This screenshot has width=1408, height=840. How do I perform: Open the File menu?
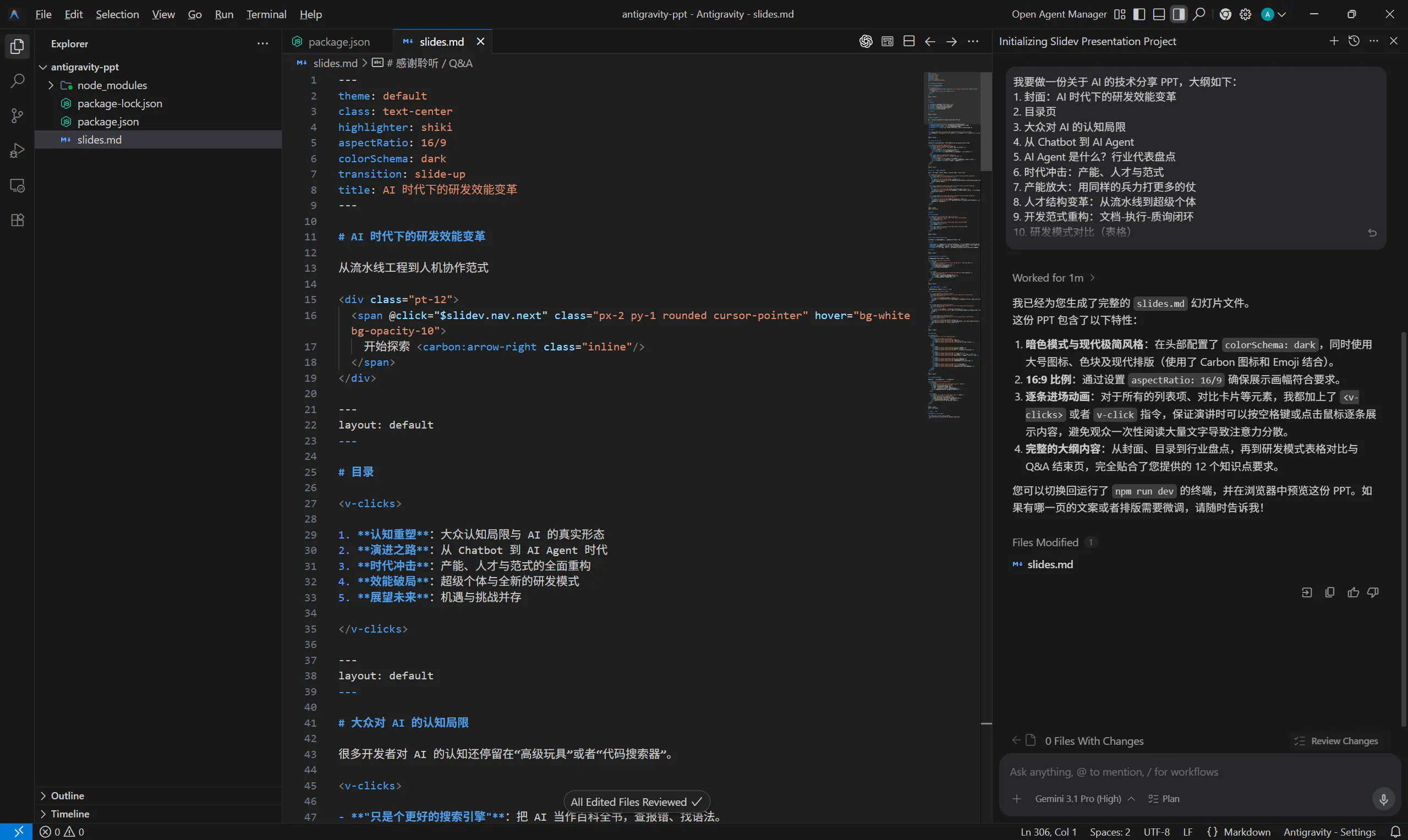pyautogui.click(x=43, y=14)
